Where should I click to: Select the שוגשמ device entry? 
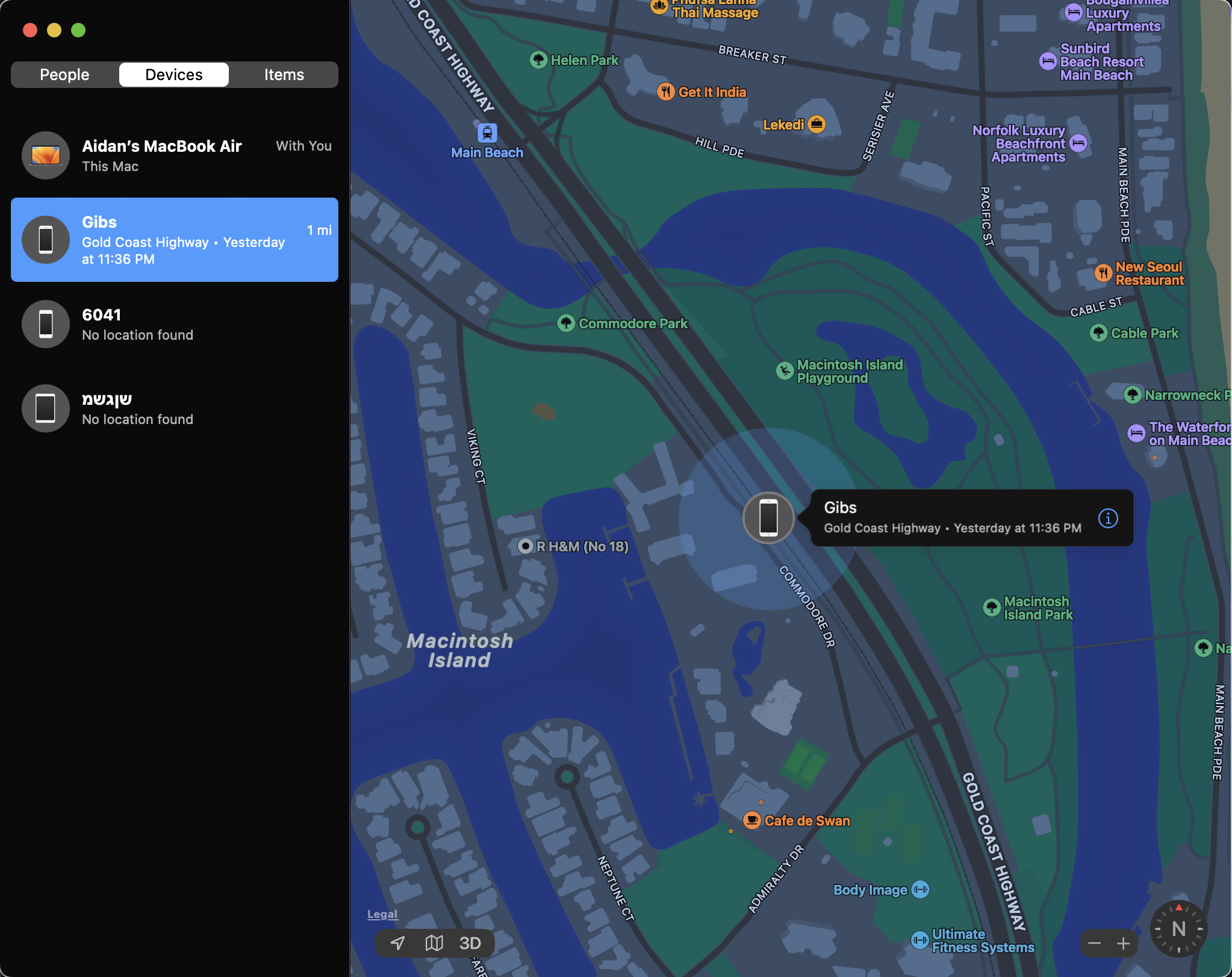[174, 407]
